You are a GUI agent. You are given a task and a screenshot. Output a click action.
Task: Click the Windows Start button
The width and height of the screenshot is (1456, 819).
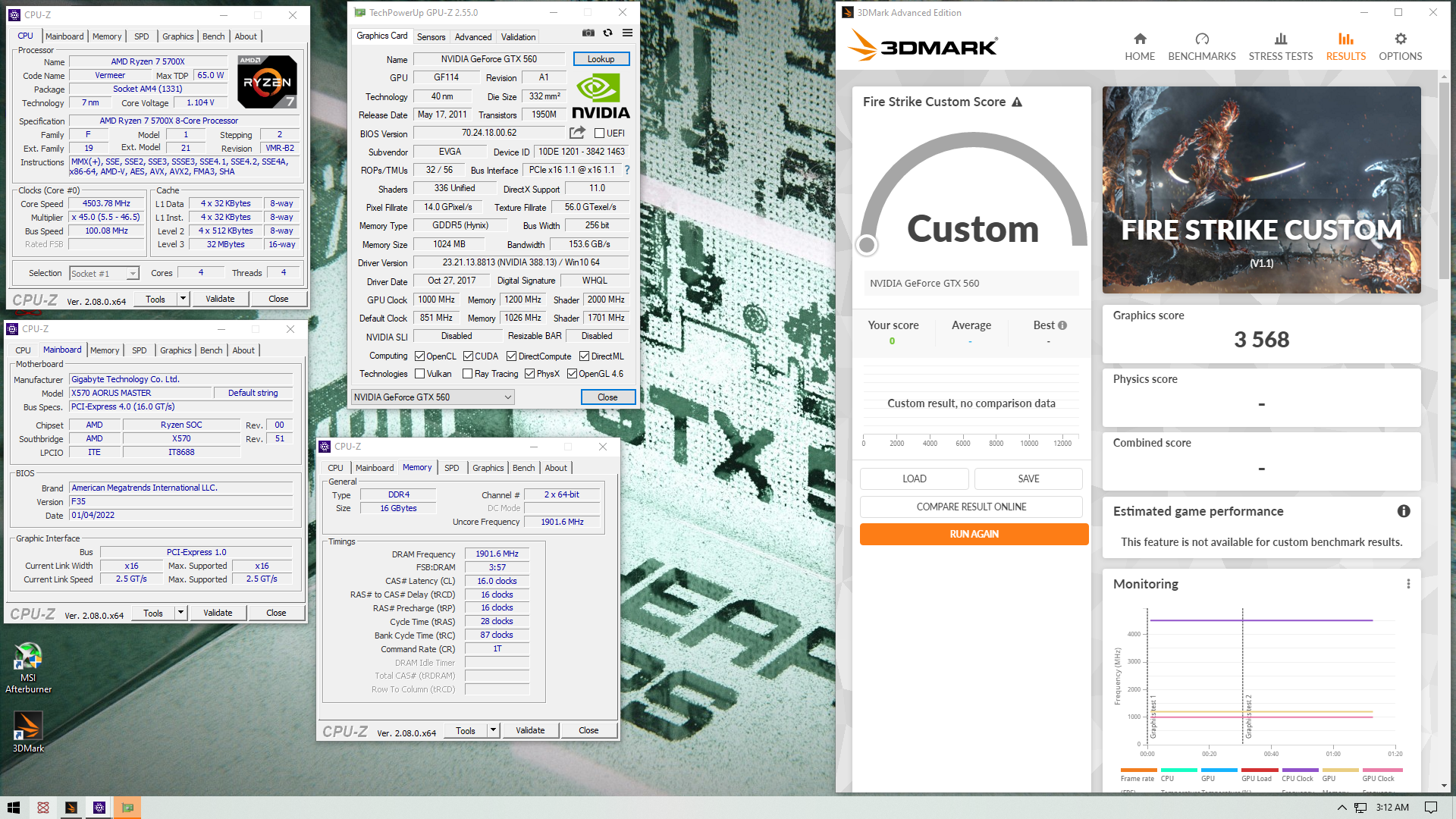14,808
